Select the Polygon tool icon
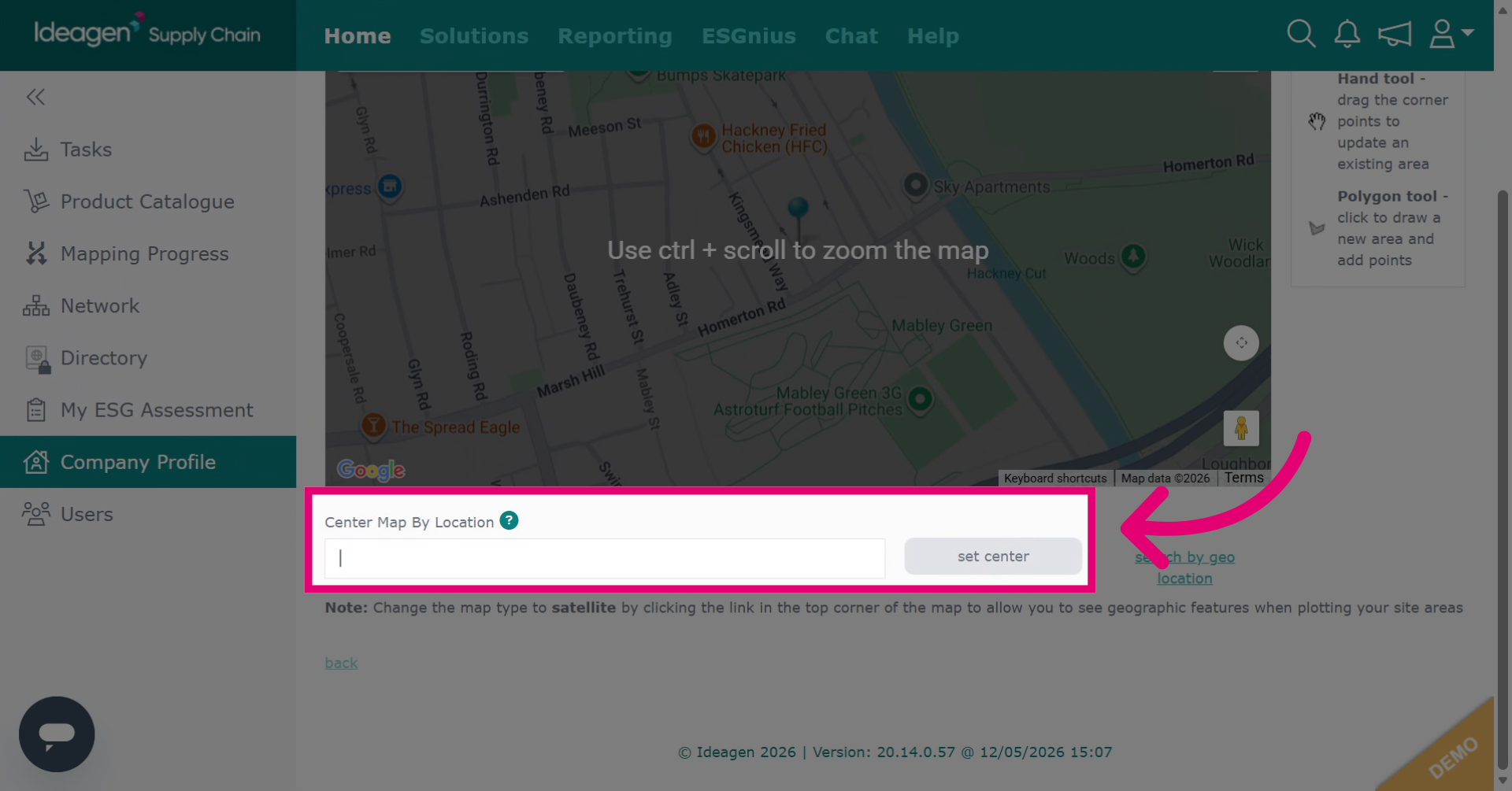The width and height of the screenshot is (1512, 791). coord(1317,228)
